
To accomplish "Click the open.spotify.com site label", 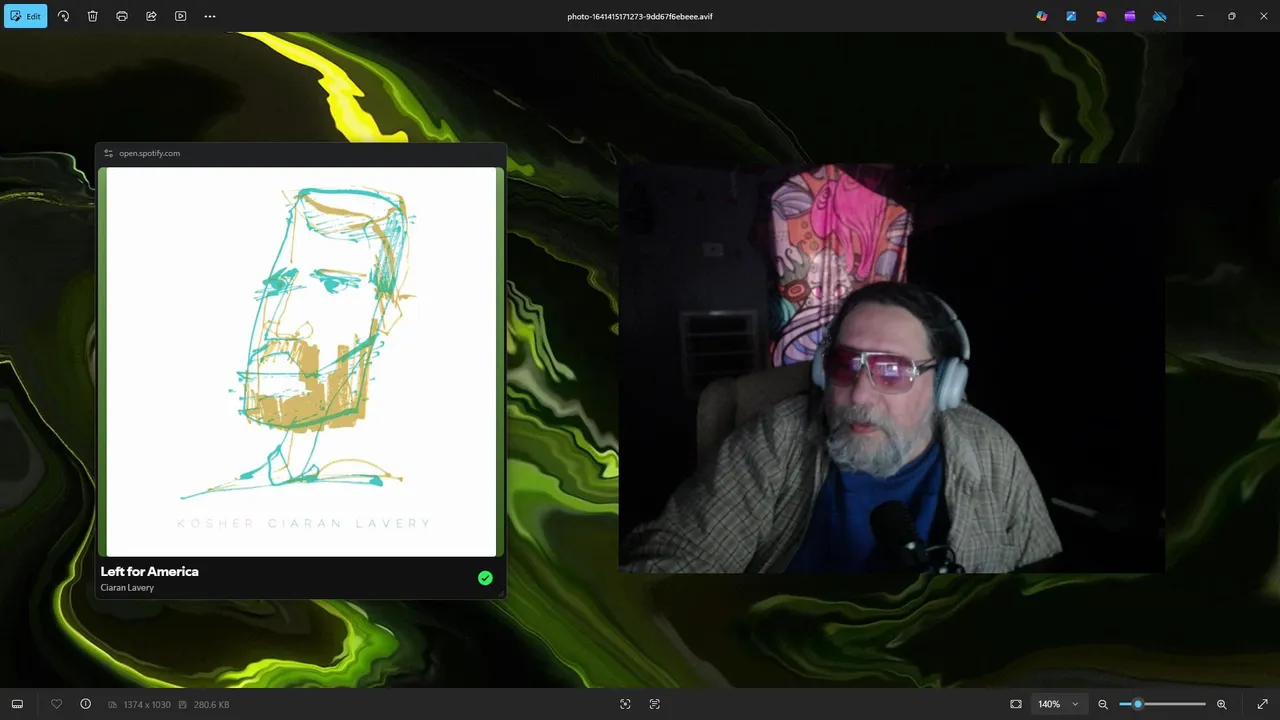I will tap(149, 153).
